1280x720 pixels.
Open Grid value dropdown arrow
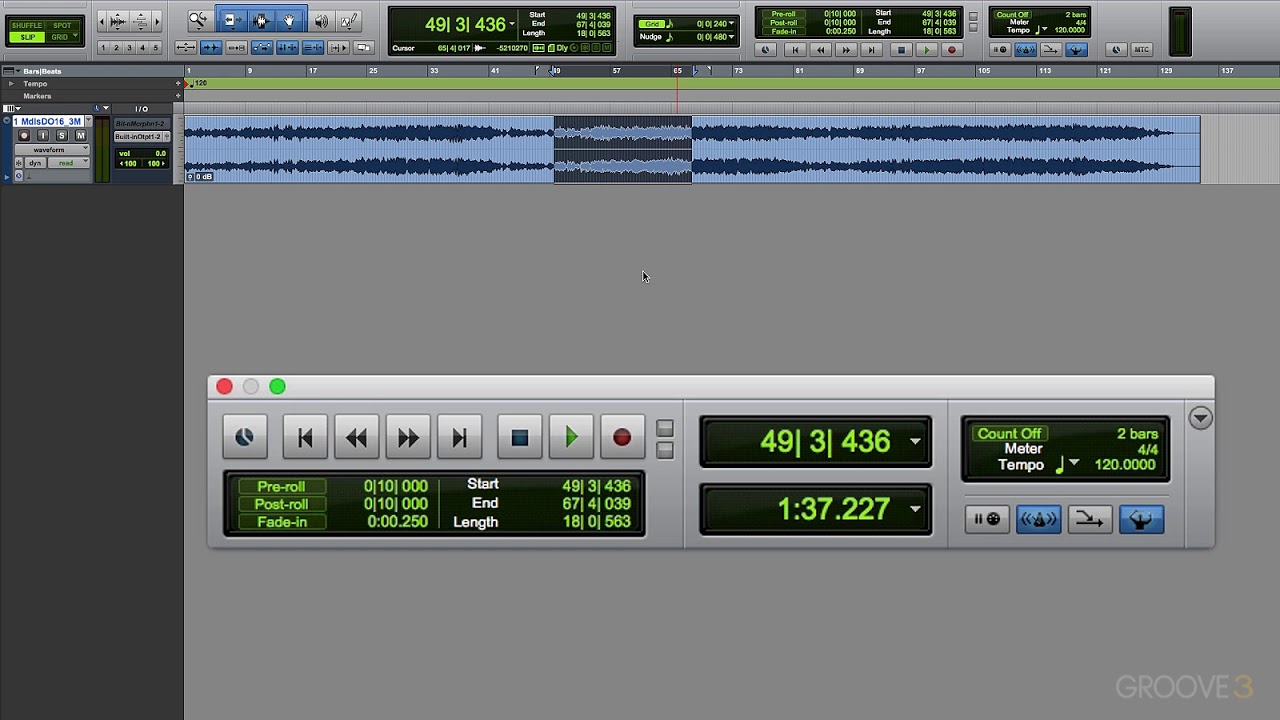pyautogui.click(x=731, y=24)
